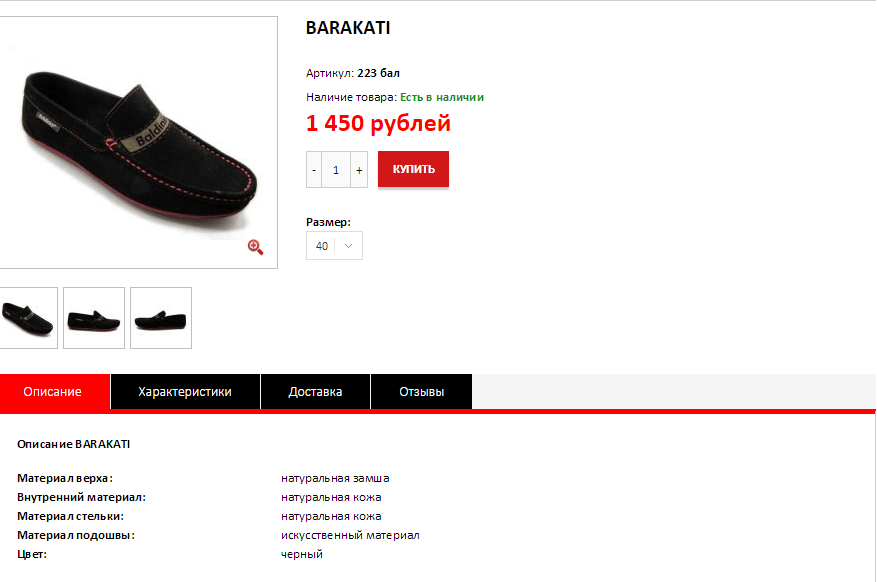Switch to the Описание tab
The height and width of the screenshot is (582, 877).
(x=53, y=391)
